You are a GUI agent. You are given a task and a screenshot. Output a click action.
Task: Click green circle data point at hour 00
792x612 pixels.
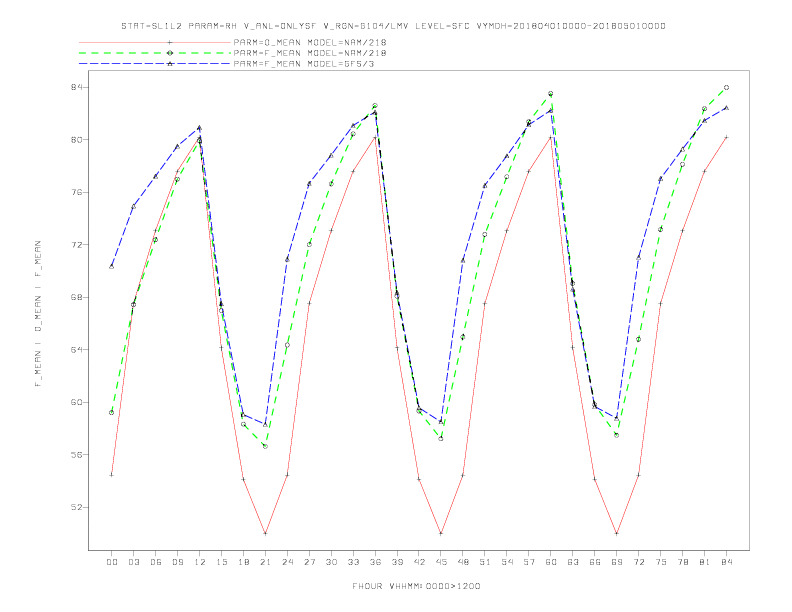112,413
